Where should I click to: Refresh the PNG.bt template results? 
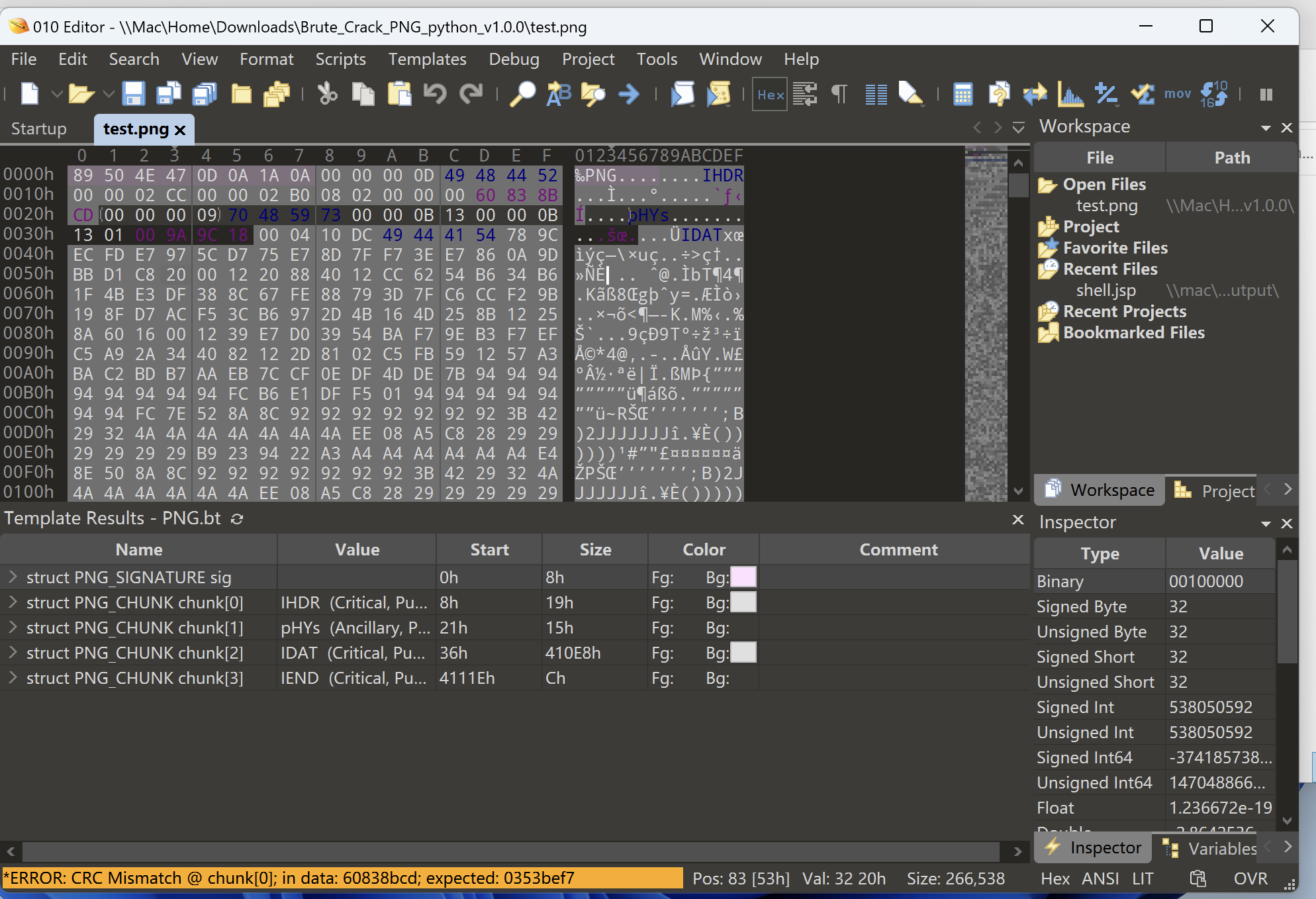pos(237,519)
